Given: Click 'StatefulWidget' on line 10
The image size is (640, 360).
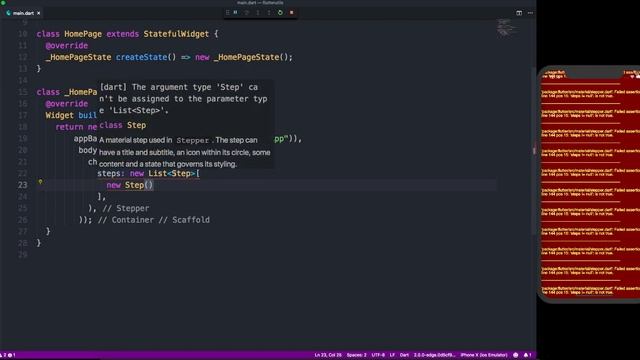Looking at the screenshot, I should click(176, 34).
